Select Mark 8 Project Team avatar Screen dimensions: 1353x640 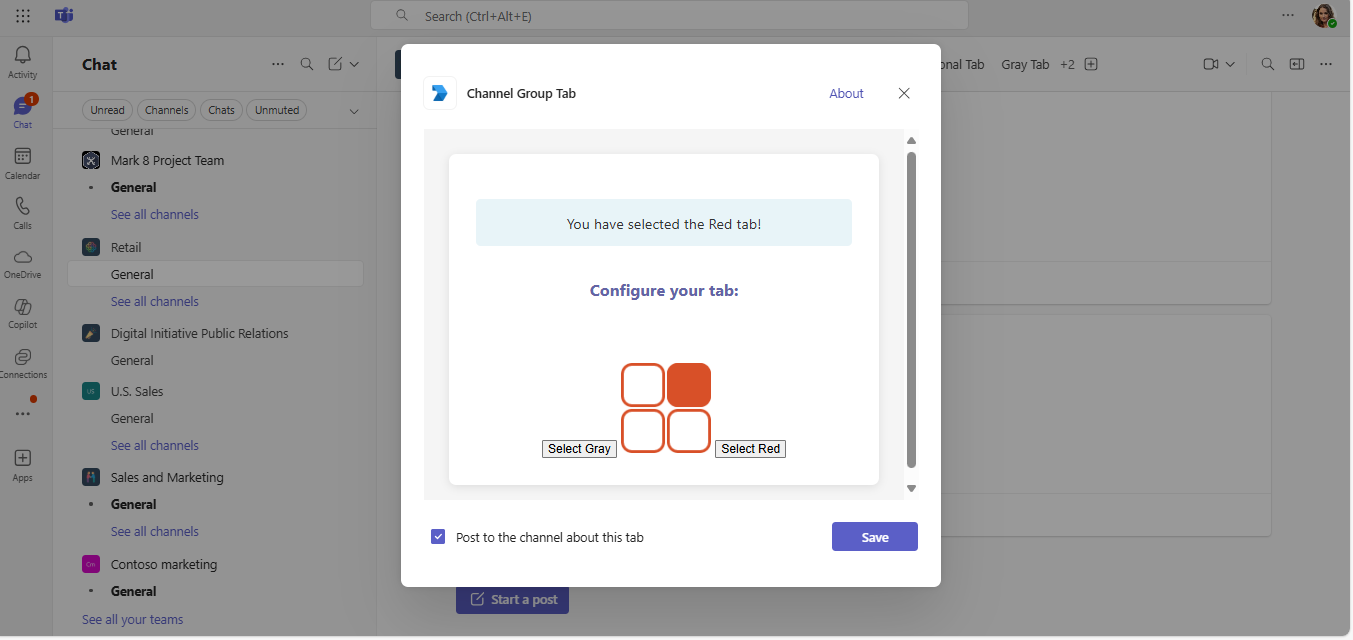(x=91, y=160)
